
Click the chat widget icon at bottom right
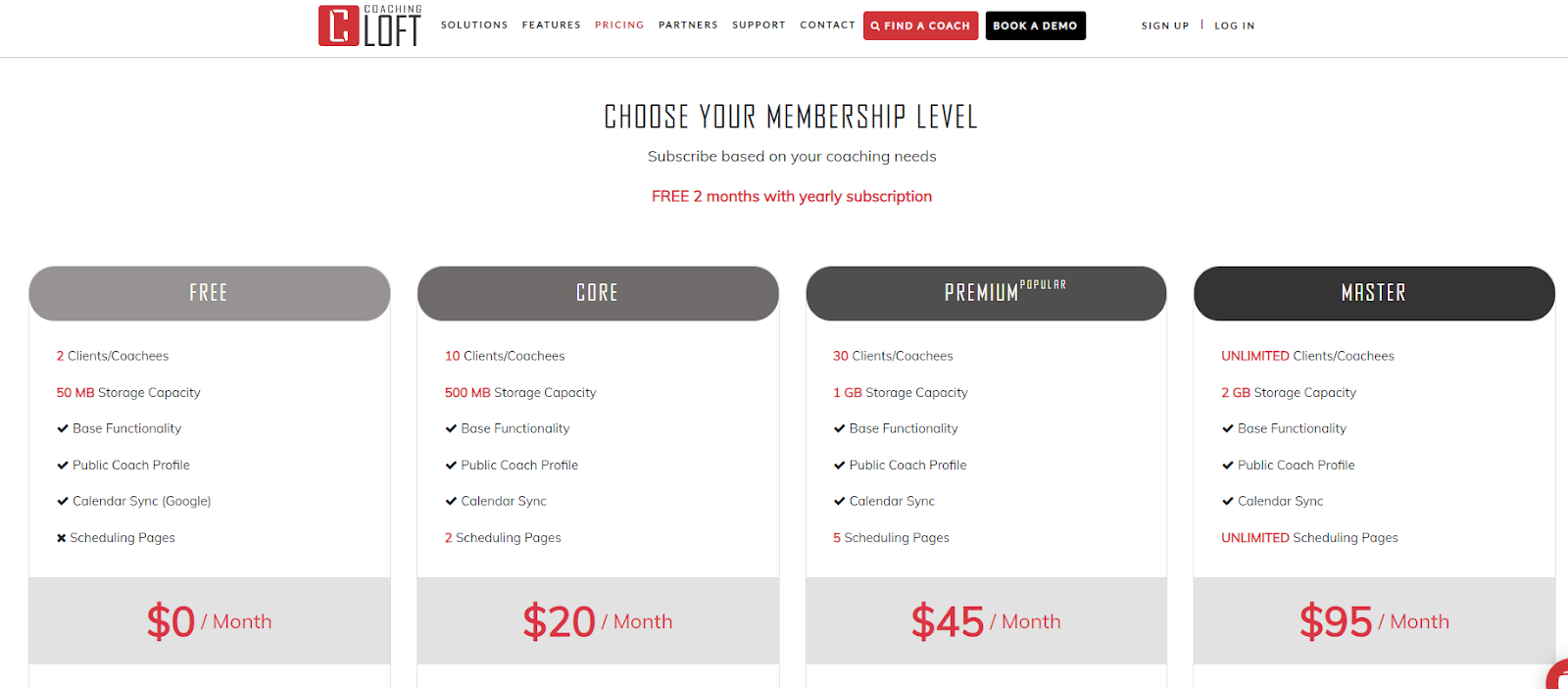coord(1557,675)
